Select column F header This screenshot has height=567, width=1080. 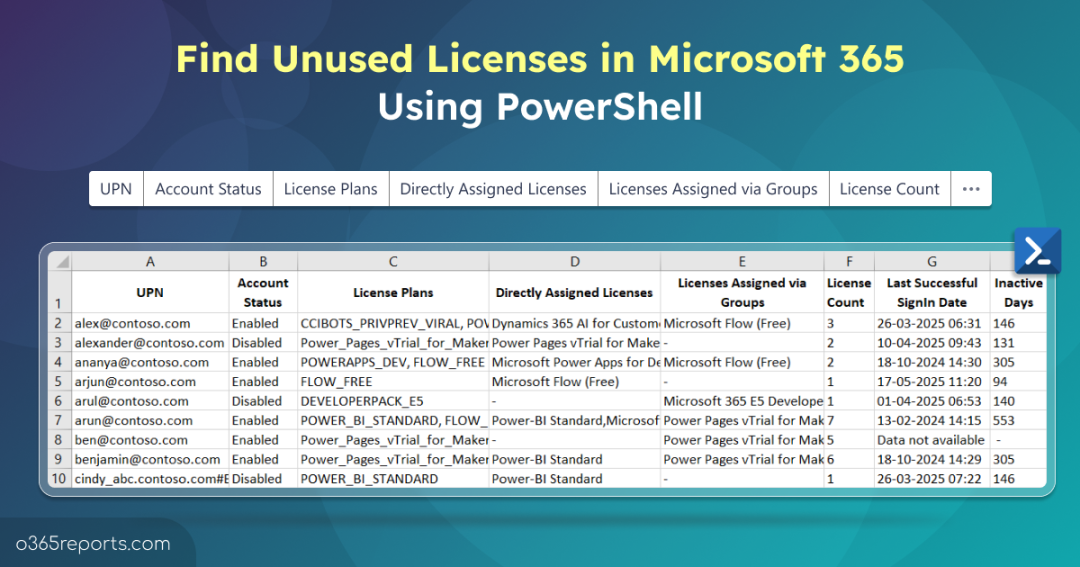tap(849, 261)
